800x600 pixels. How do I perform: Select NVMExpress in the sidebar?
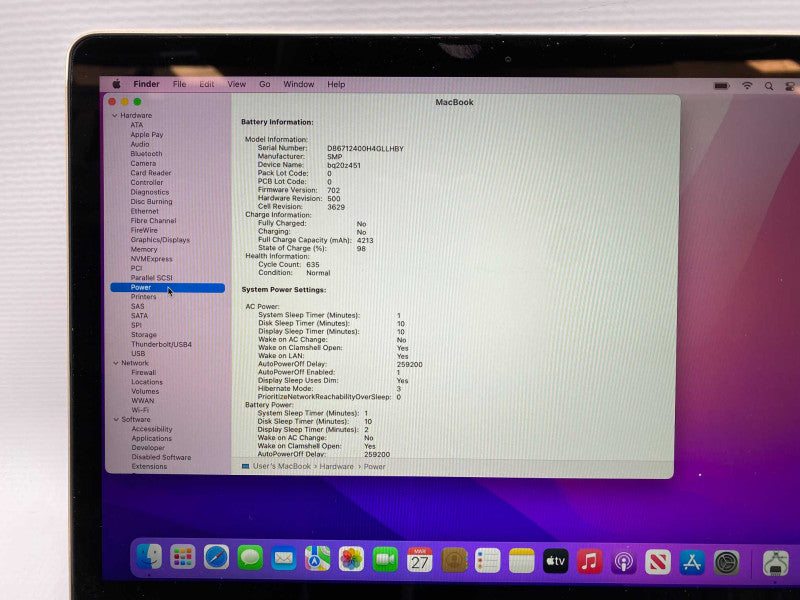coord(152,259)
